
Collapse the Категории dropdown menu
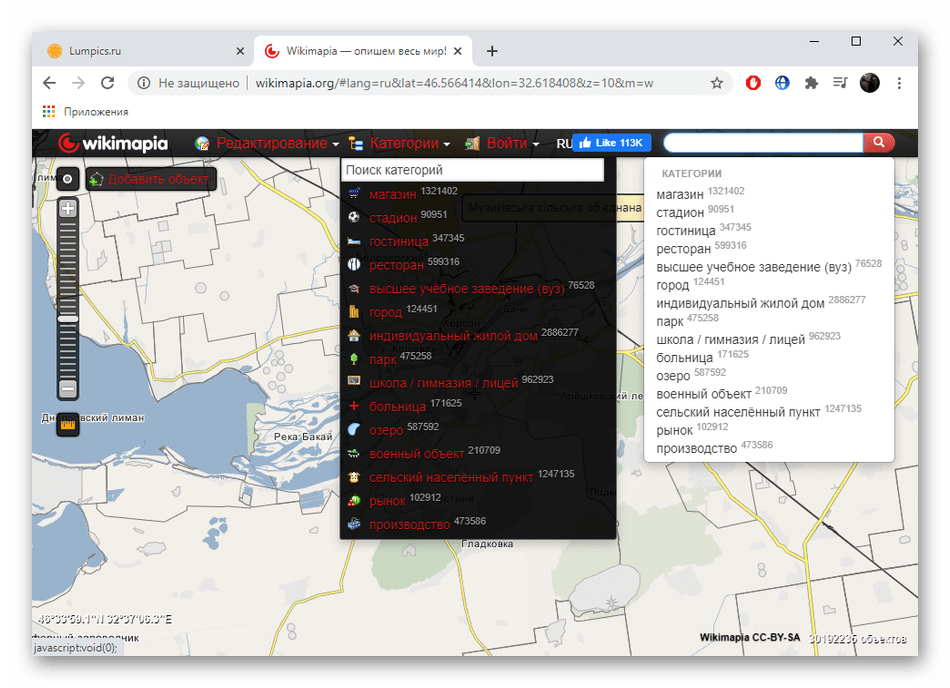coord(400,144)
